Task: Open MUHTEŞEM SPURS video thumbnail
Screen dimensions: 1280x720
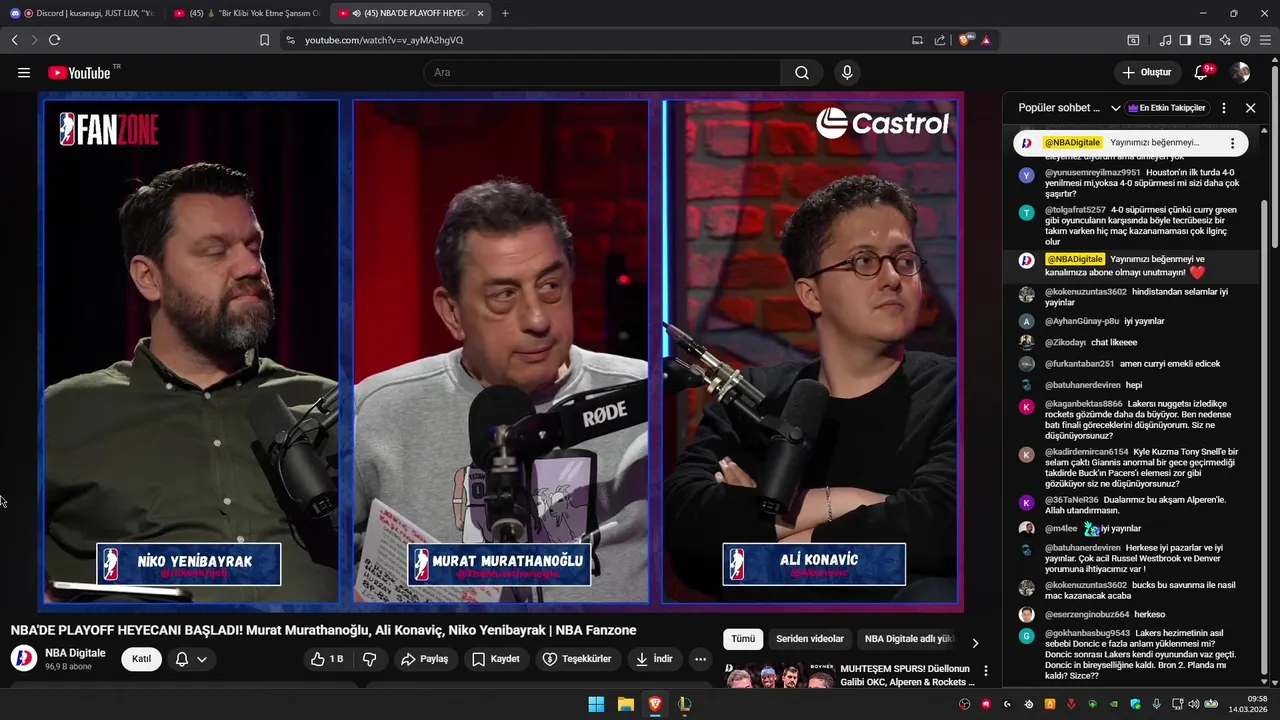Action: click(x=780, y=676)
